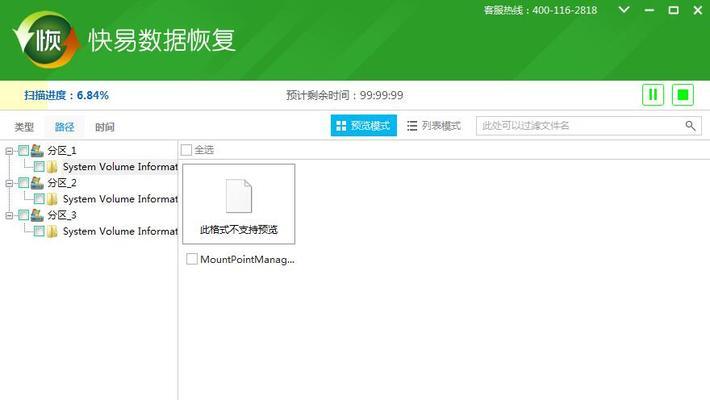Click the grid icon on 预览模式 button
710x400 pixels.
pos(341,125)
